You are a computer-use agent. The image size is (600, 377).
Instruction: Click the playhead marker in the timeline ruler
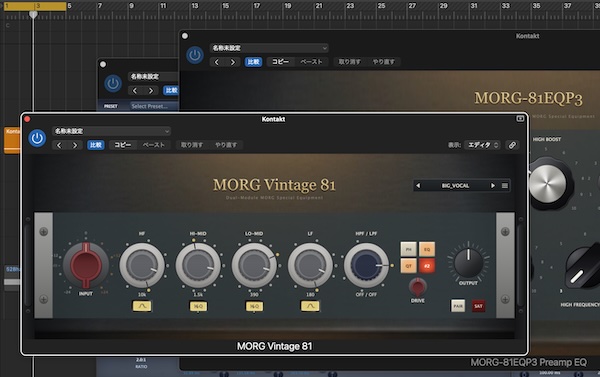click(33, 14)
